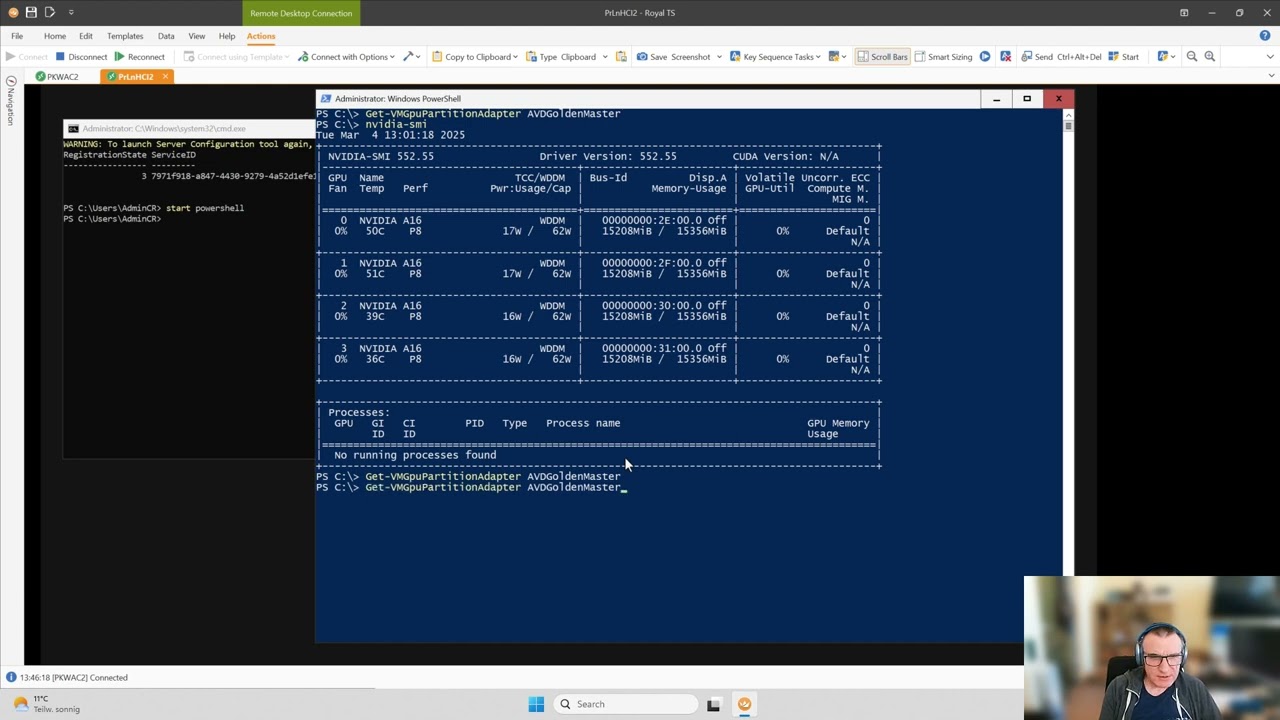Screen dimensions: 1280x720
Task: Expand the Type Clipboard dropdown arrow
Action: [x=604, y=57]
